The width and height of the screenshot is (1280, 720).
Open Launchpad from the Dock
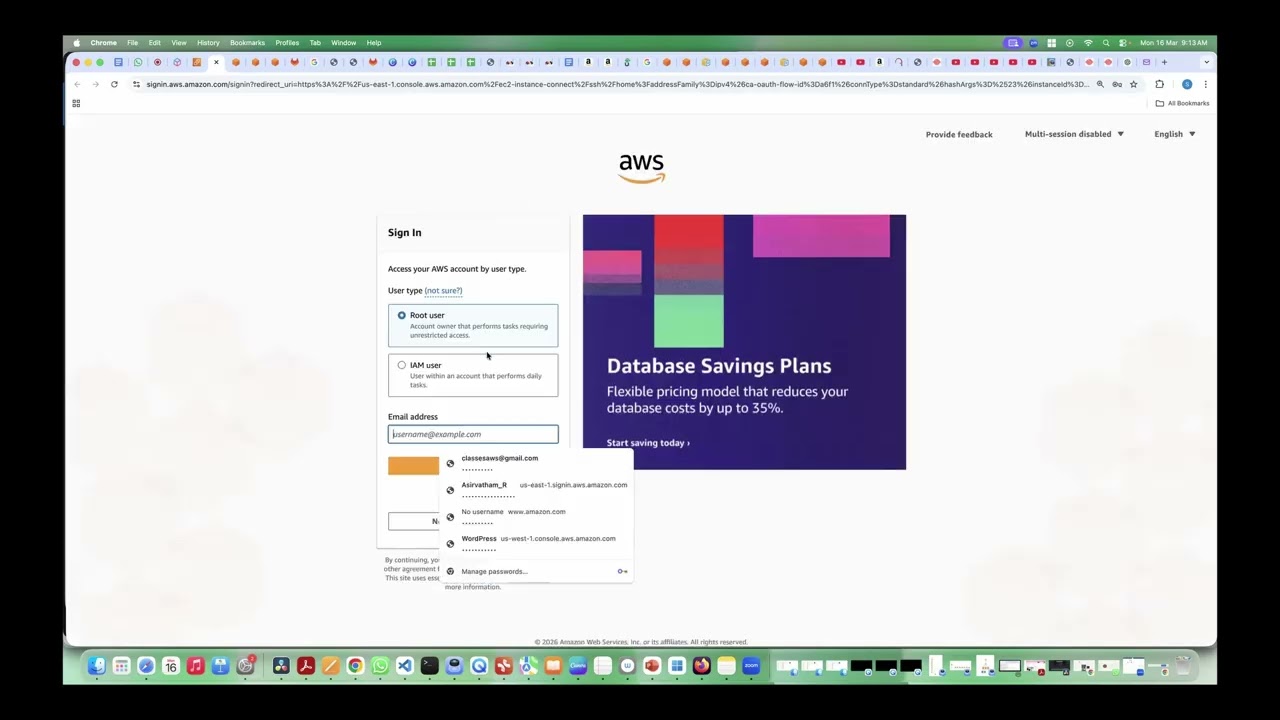(121, 666)
